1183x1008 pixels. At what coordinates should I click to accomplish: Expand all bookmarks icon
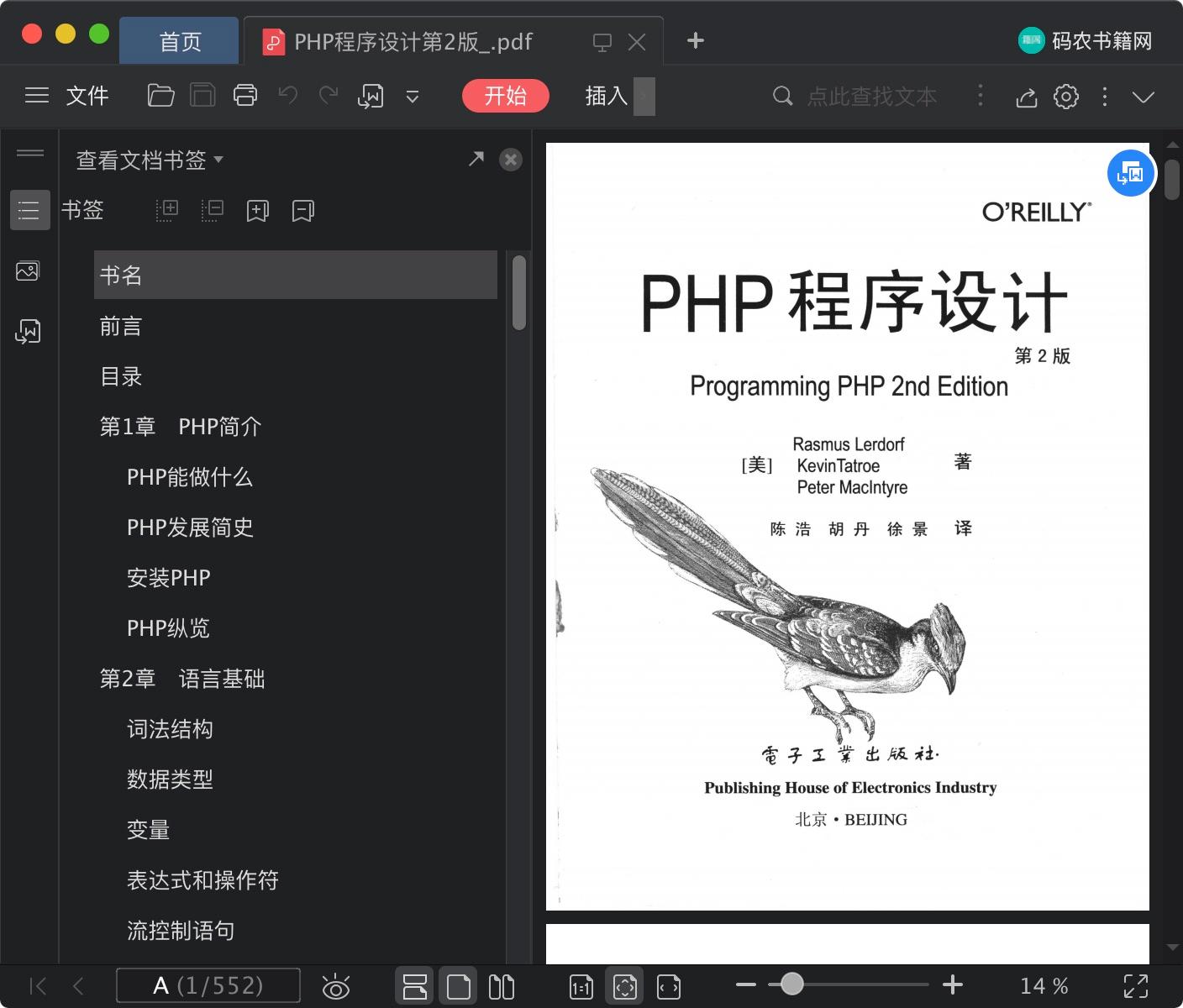point(167,210)
